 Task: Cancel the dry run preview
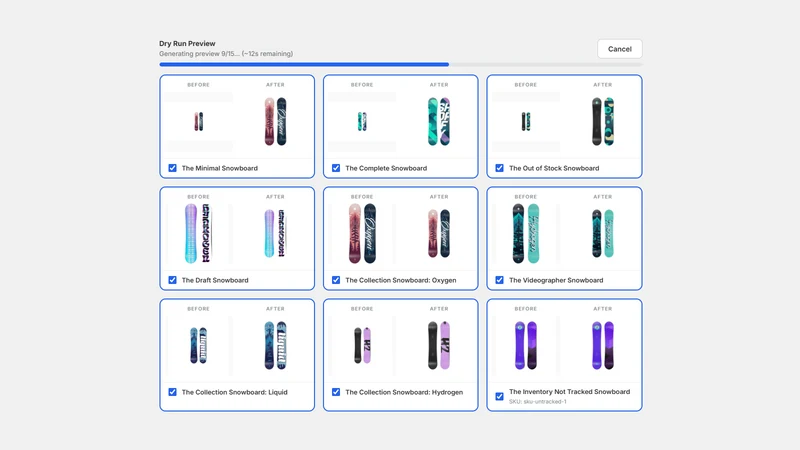point(619,49)
